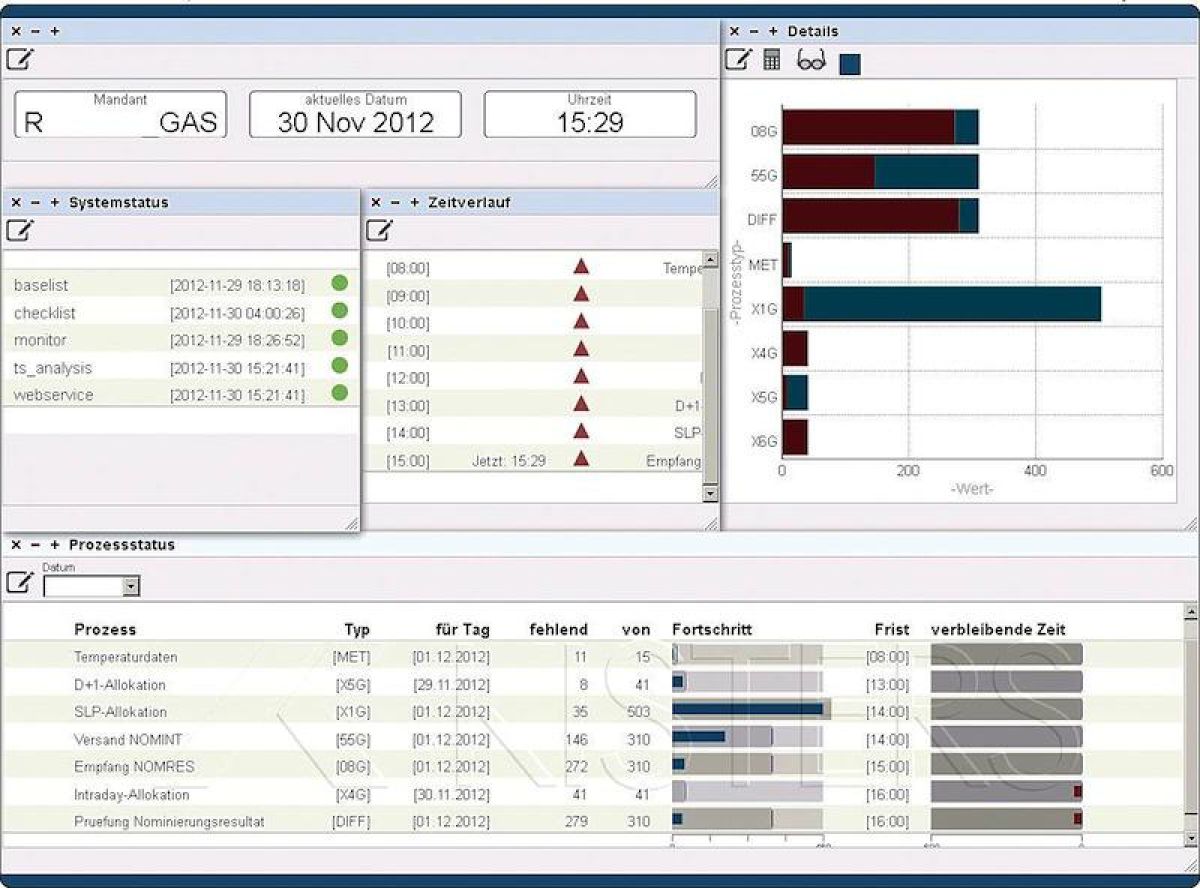
Task: Click the edit icon in Prozessstatus panel
Action: pos(19,582)
